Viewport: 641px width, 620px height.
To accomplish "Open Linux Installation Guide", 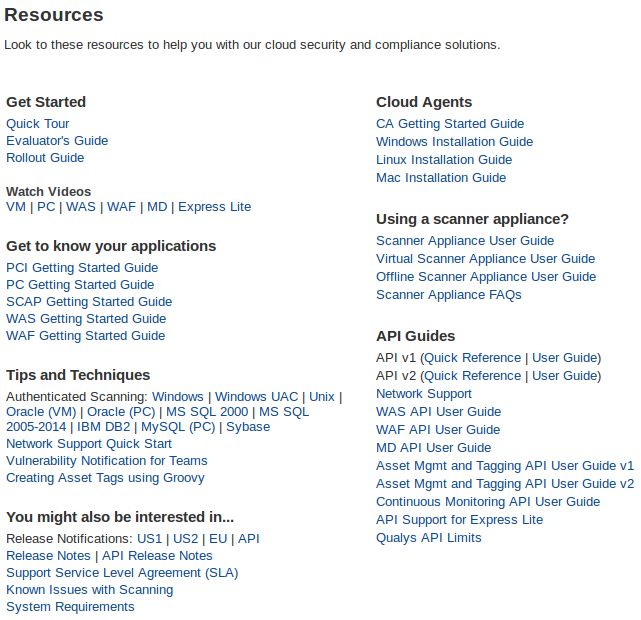I will click(444, 160).
